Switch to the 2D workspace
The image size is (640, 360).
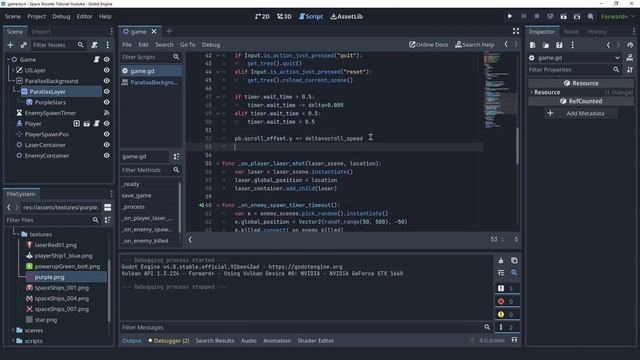click(262, 16)
